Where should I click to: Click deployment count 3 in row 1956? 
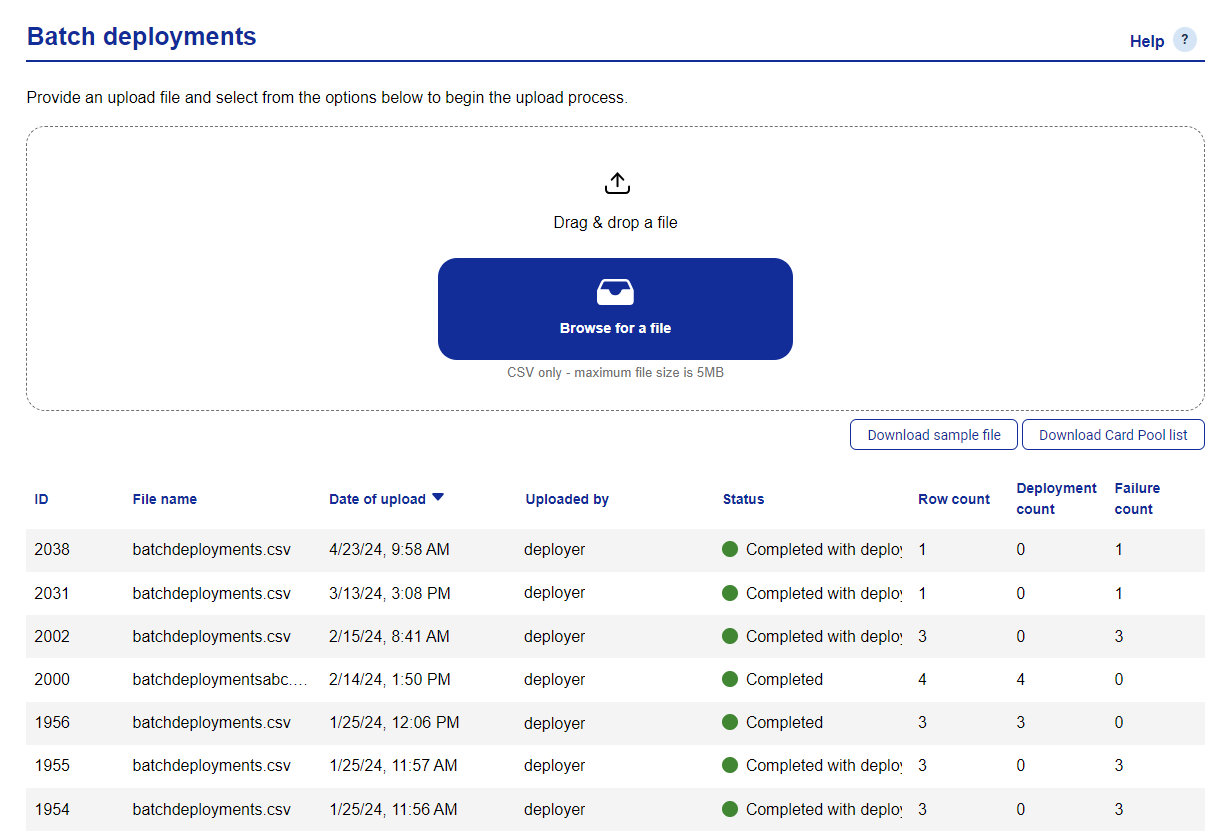[1020, 722]
